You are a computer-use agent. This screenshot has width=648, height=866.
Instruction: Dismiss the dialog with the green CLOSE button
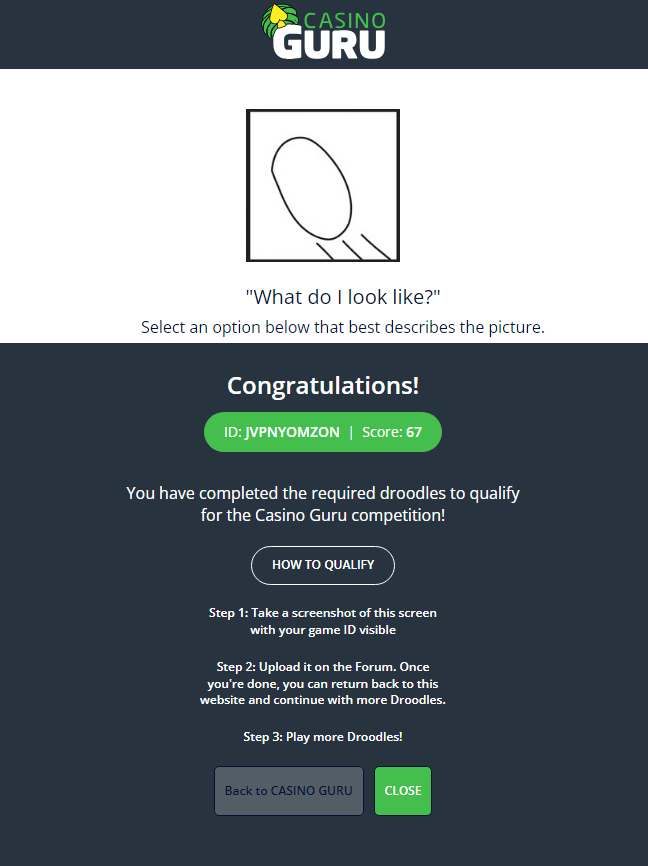click(x=403, y=791)
